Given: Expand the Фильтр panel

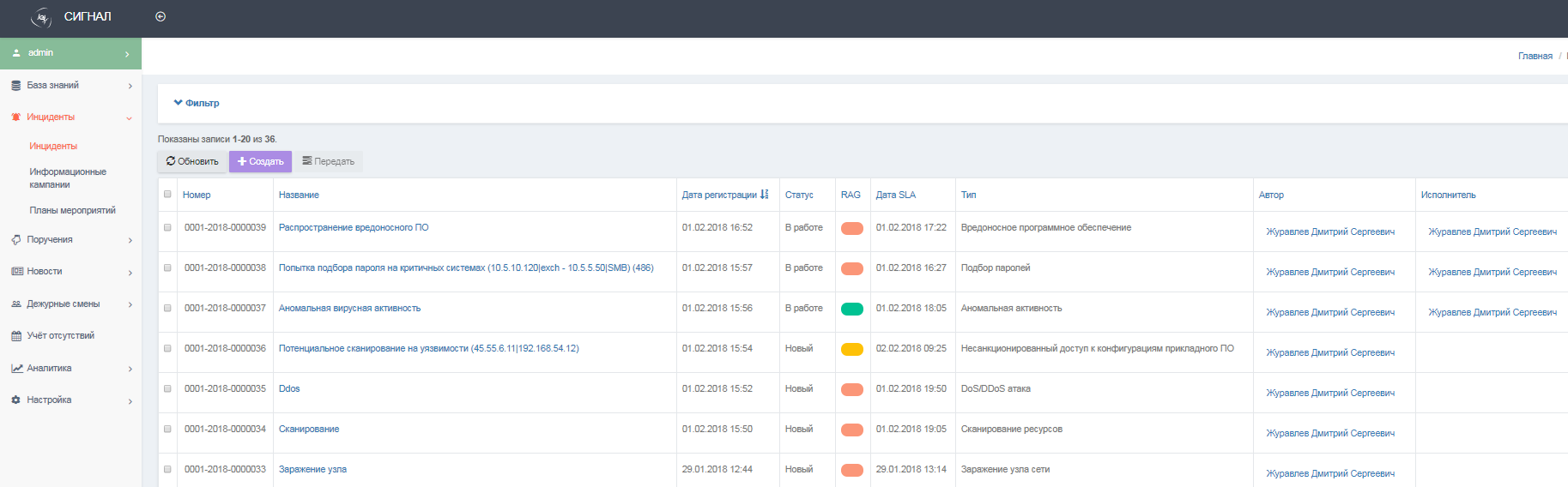Looking at the screenshot, I should tap(197, 103).
